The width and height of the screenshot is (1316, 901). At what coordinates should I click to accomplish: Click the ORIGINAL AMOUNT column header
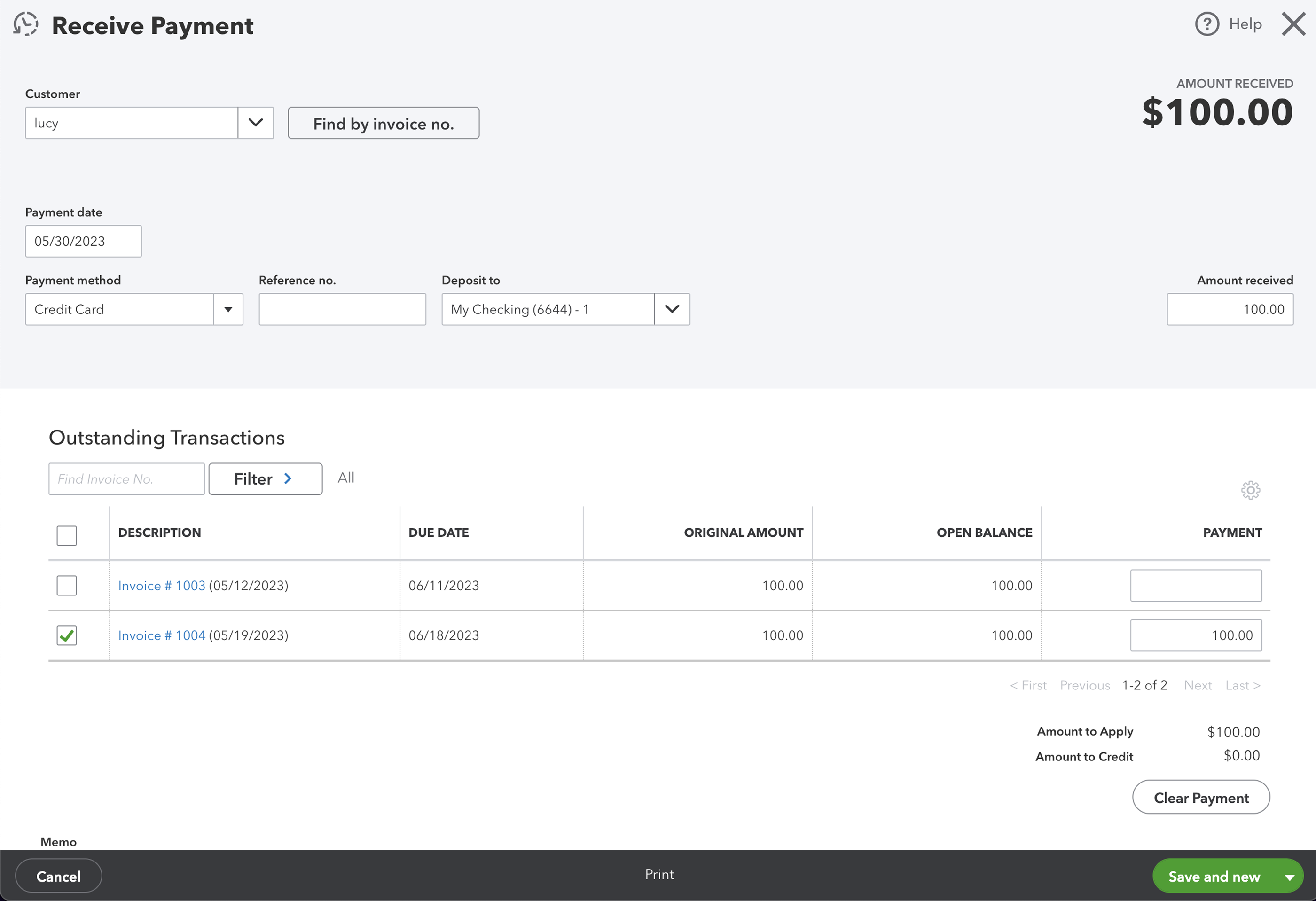(744, 533)
